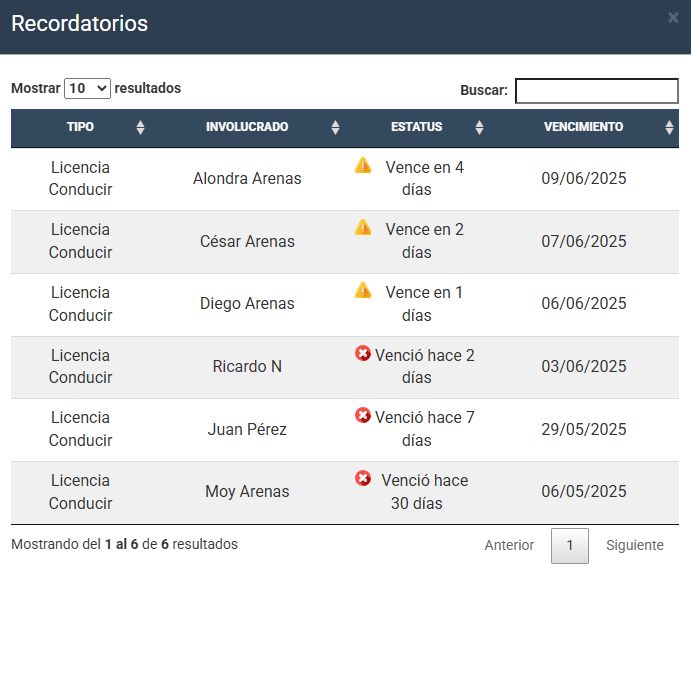Open the Mostrar results count dropdown
Viewport: 691px width, 691px height.
[87, 88]
